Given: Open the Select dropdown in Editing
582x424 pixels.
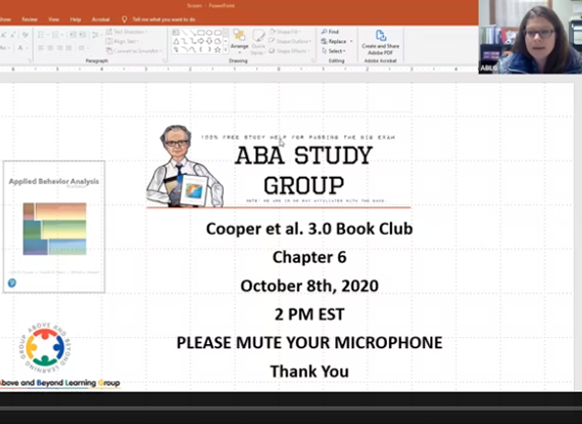Looking at the screenshot, I should pyautogui.click(x=334, y=51).
